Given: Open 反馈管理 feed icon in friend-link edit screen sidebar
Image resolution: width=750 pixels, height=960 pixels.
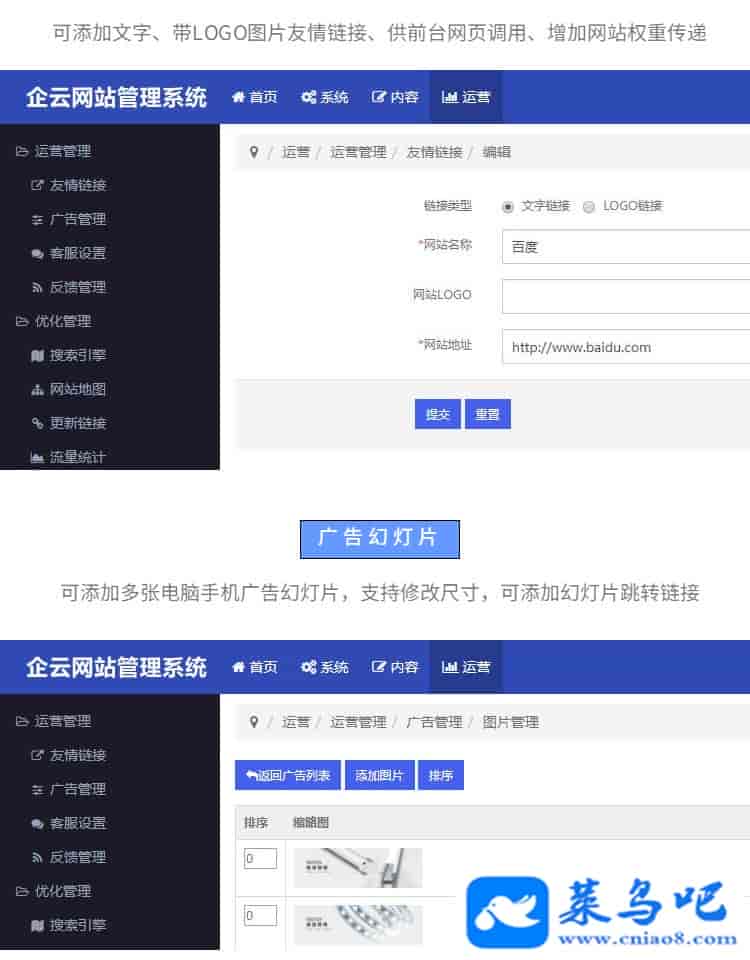Looking at the screenshot, I should (x=37, y=287).
